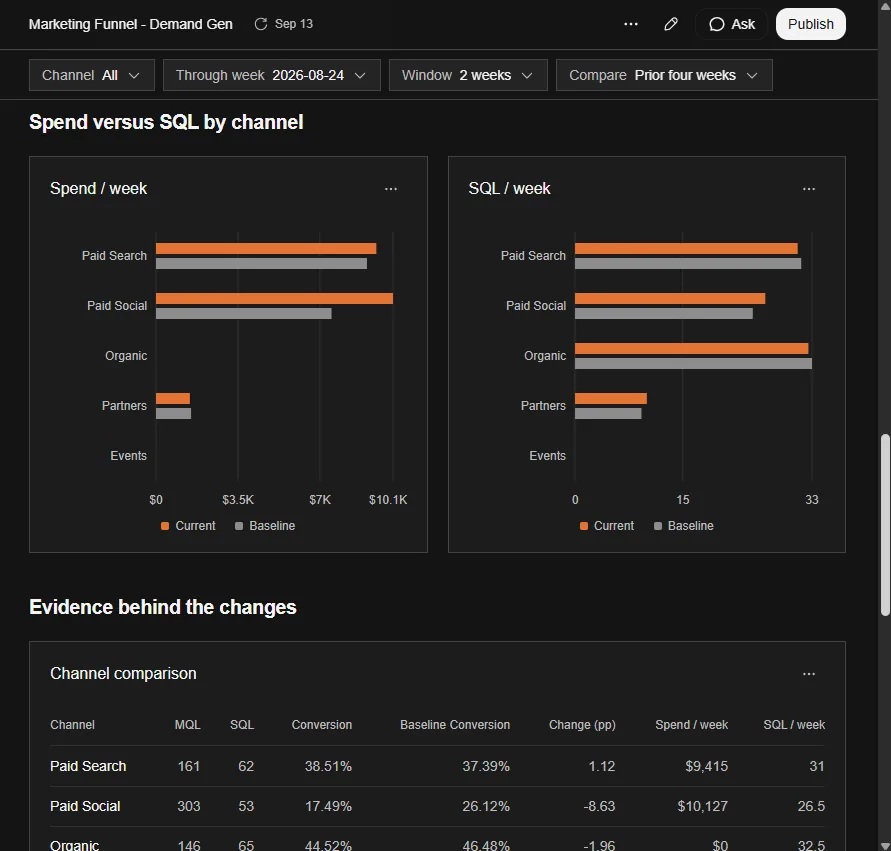891x851 pixels.
Task: Click the Sep 13 refresh date
Action: click(x=294, y=24)
